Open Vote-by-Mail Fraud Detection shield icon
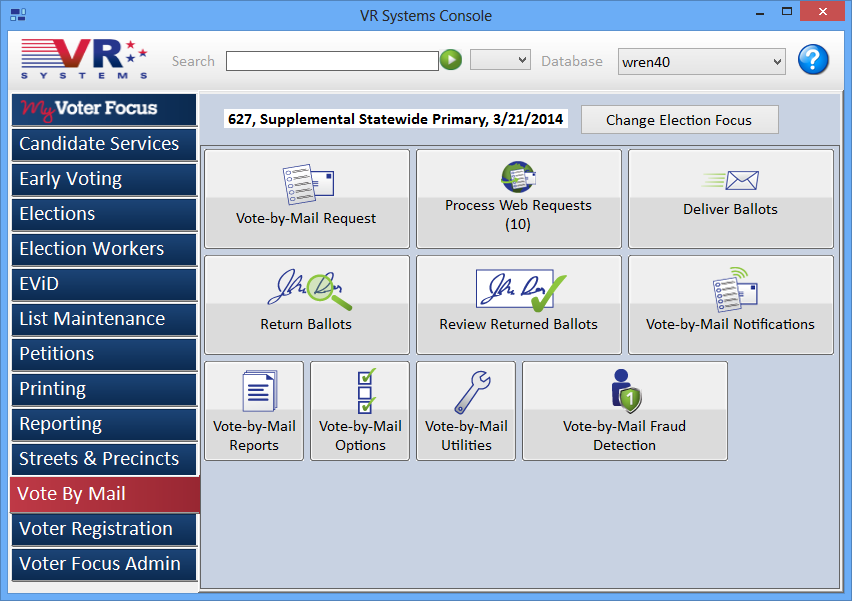Screen dimensions: 852x601 pyautogui.click(x=626, y=391)
